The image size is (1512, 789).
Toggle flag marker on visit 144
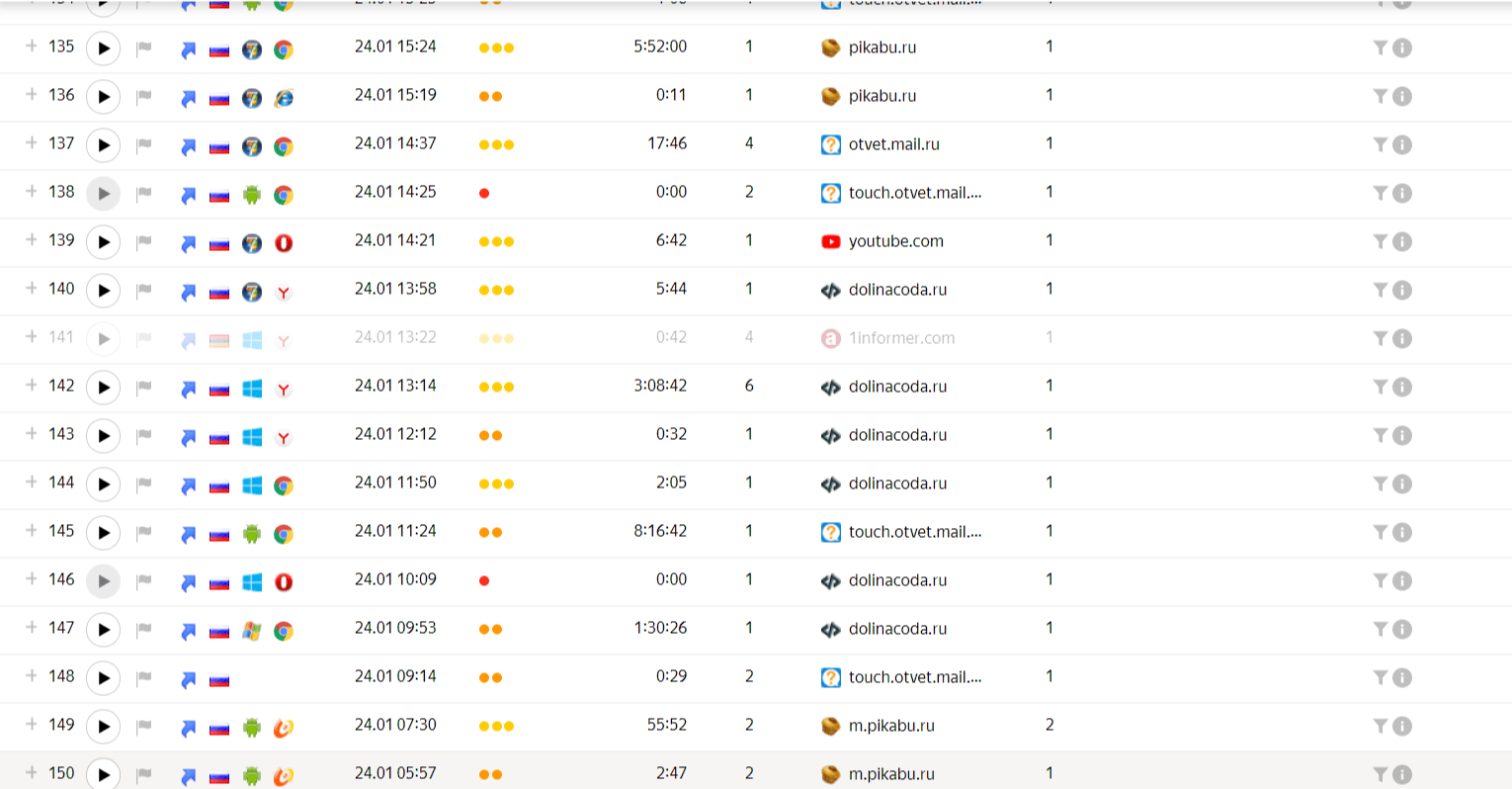coord(144,484)
